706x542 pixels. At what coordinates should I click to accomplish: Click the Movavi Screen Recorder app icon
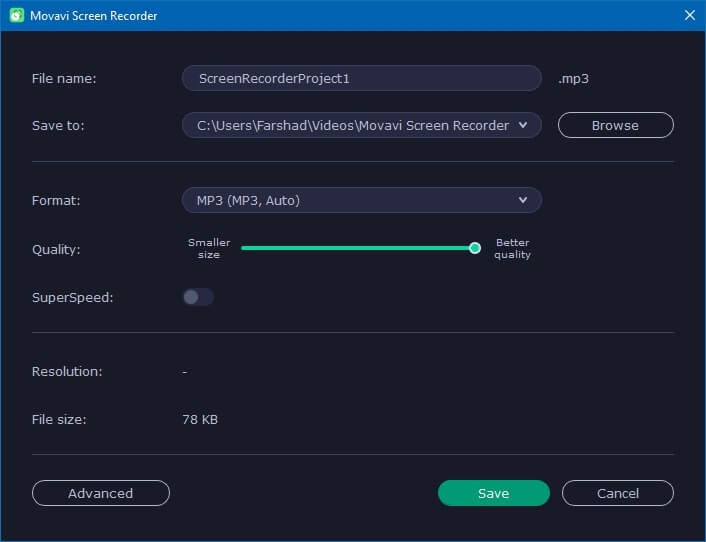[x=17, y=15]
